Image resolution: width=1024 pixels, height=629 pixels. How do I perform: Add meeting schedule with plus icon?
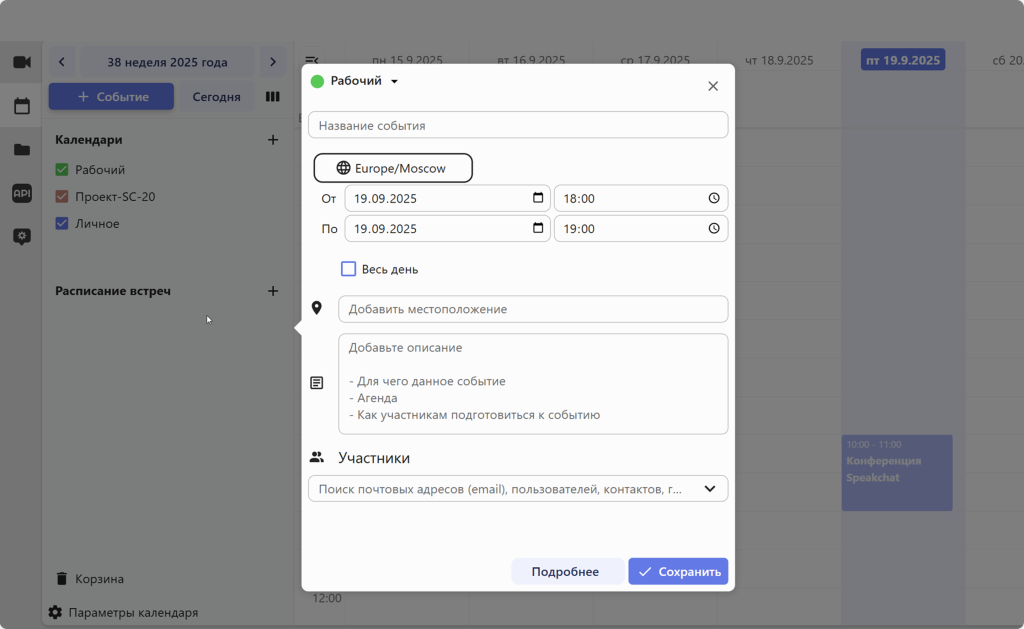(273, 291)
